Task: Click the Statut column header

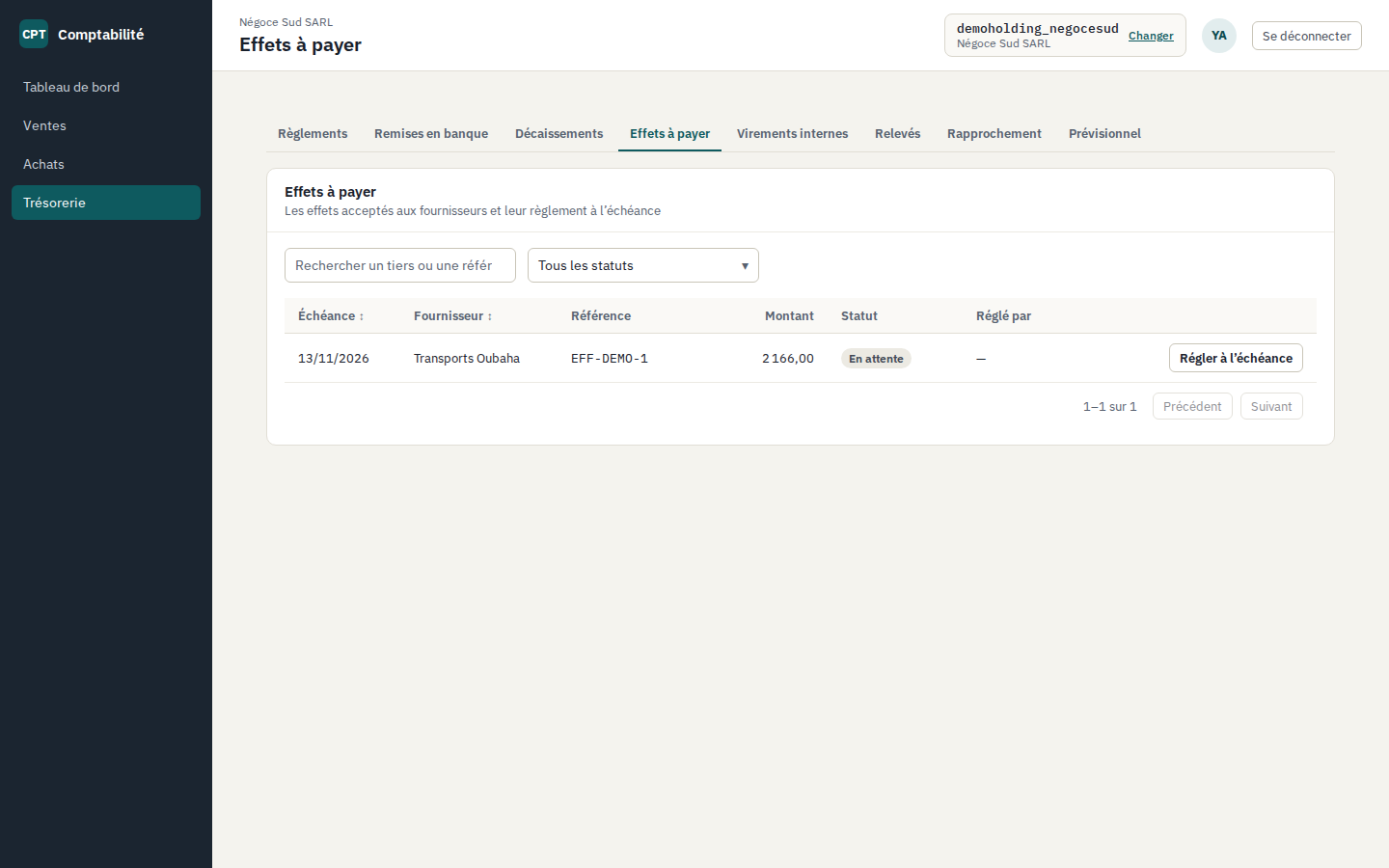Action: (x=859, y=315)
